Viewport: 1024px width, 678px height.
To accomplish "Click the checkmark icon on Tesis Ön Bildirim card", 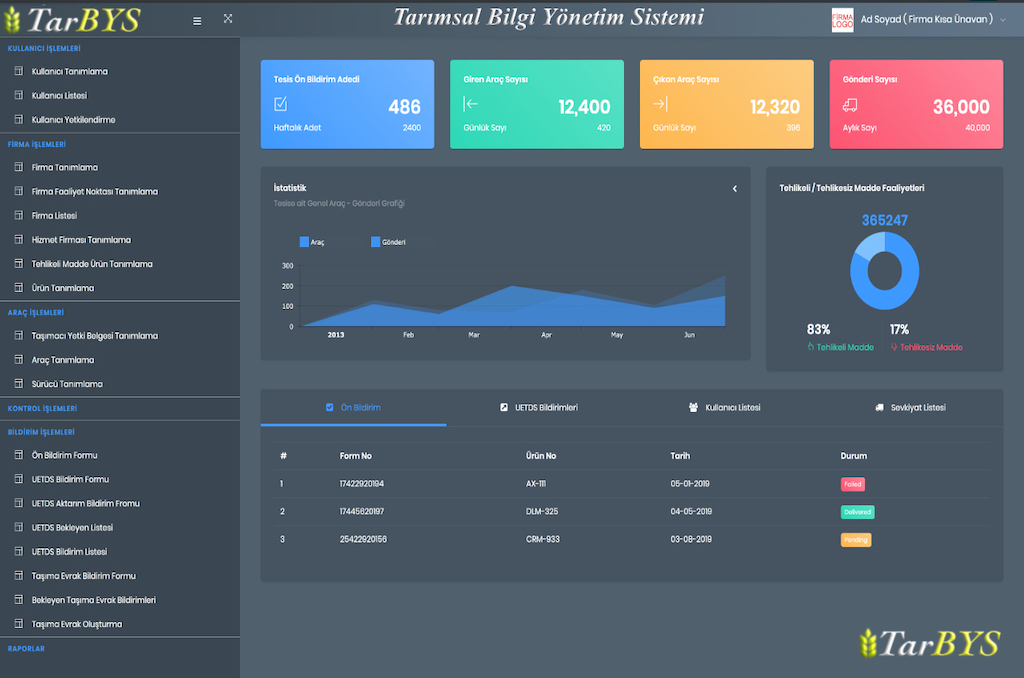I will [x=281, y=104].
